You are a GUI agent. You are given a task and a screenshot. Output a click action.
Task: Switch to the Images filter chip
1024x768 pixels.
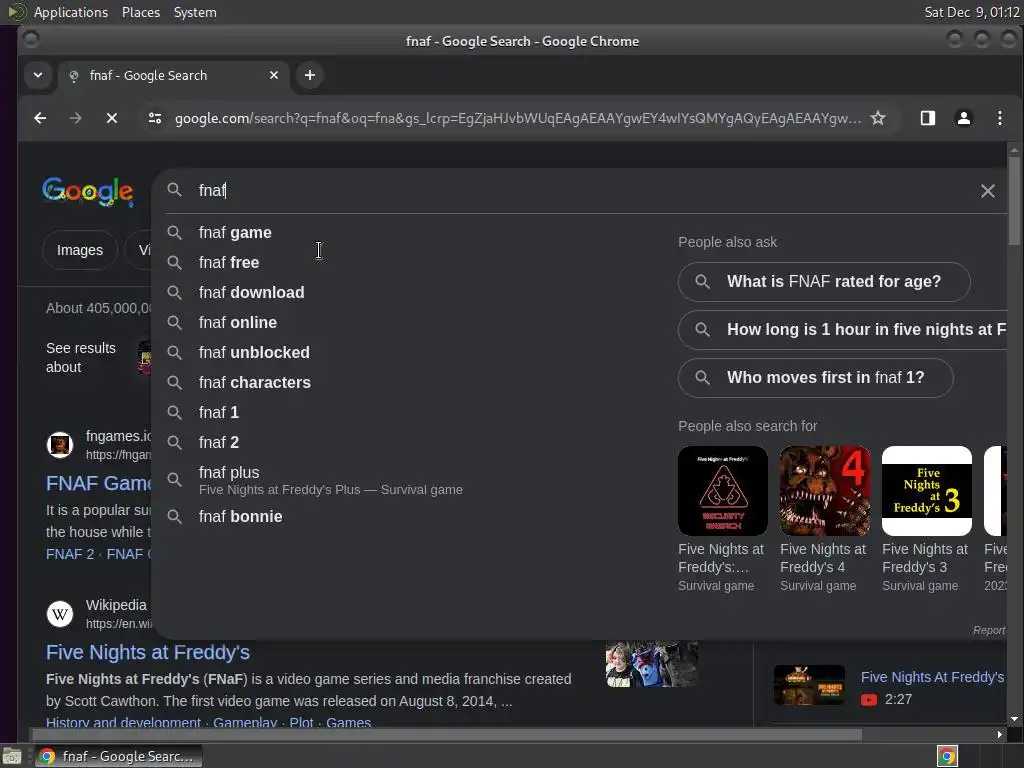click(x=80, y=250)
